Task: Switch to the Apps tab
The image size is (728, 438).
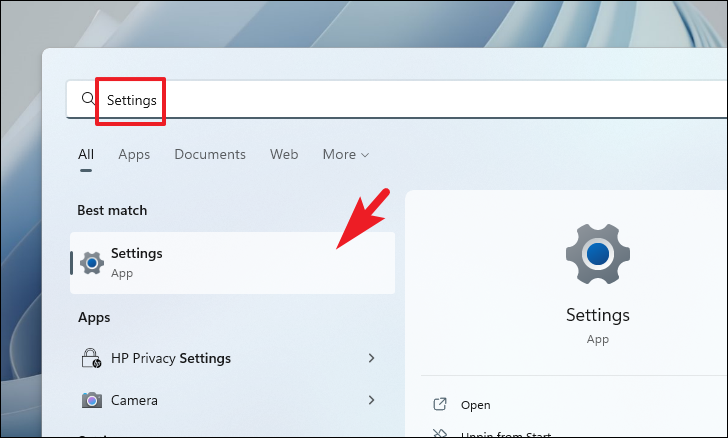Action: point(134,155)
